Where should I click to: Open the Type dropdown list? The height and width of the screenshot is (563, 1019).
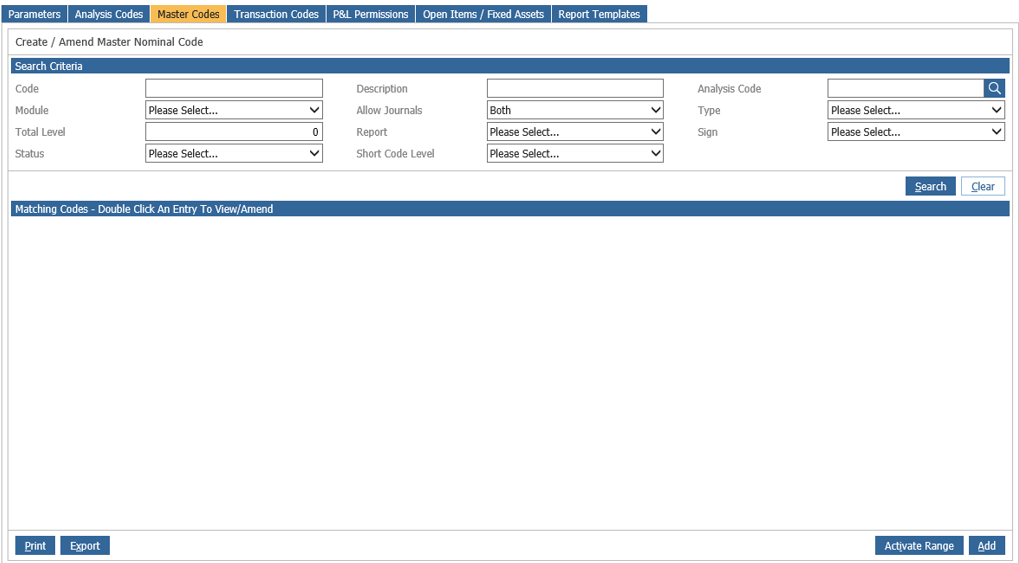(916, 110)
